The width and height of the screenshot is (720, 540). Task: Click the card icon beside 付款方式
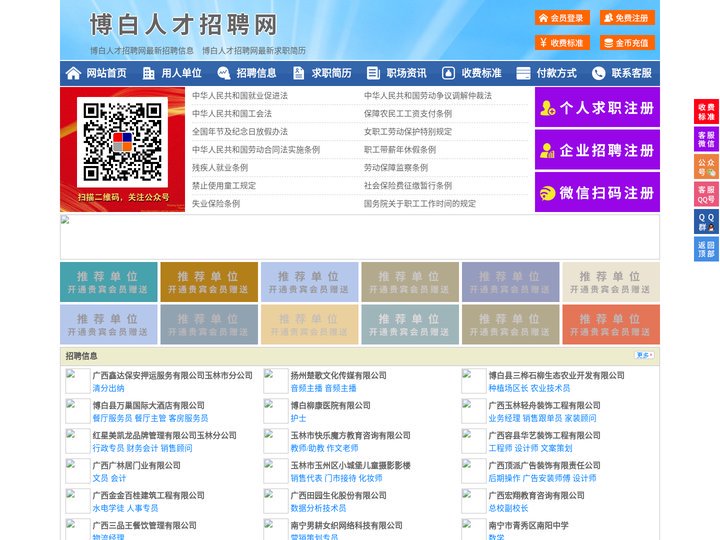click(523, 73)
